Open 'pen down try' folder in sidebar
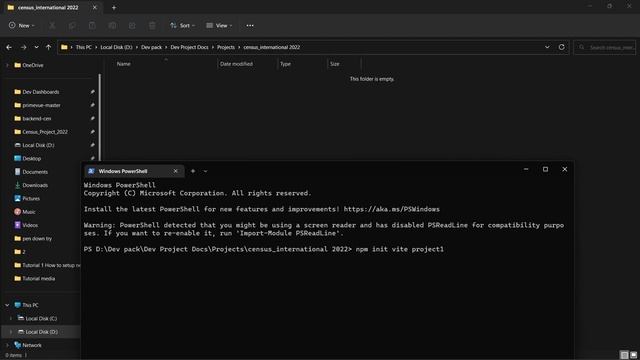Viewport: 640px width, 360px height. click(37, 239)
